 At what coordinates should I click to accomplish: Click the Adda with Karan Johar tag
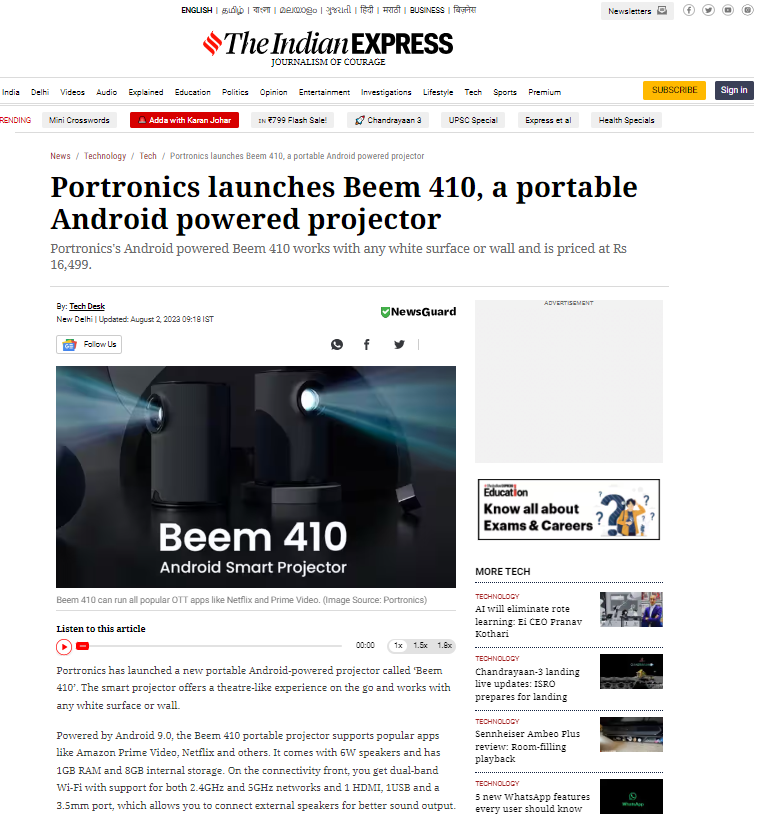[x=184, y=120]
